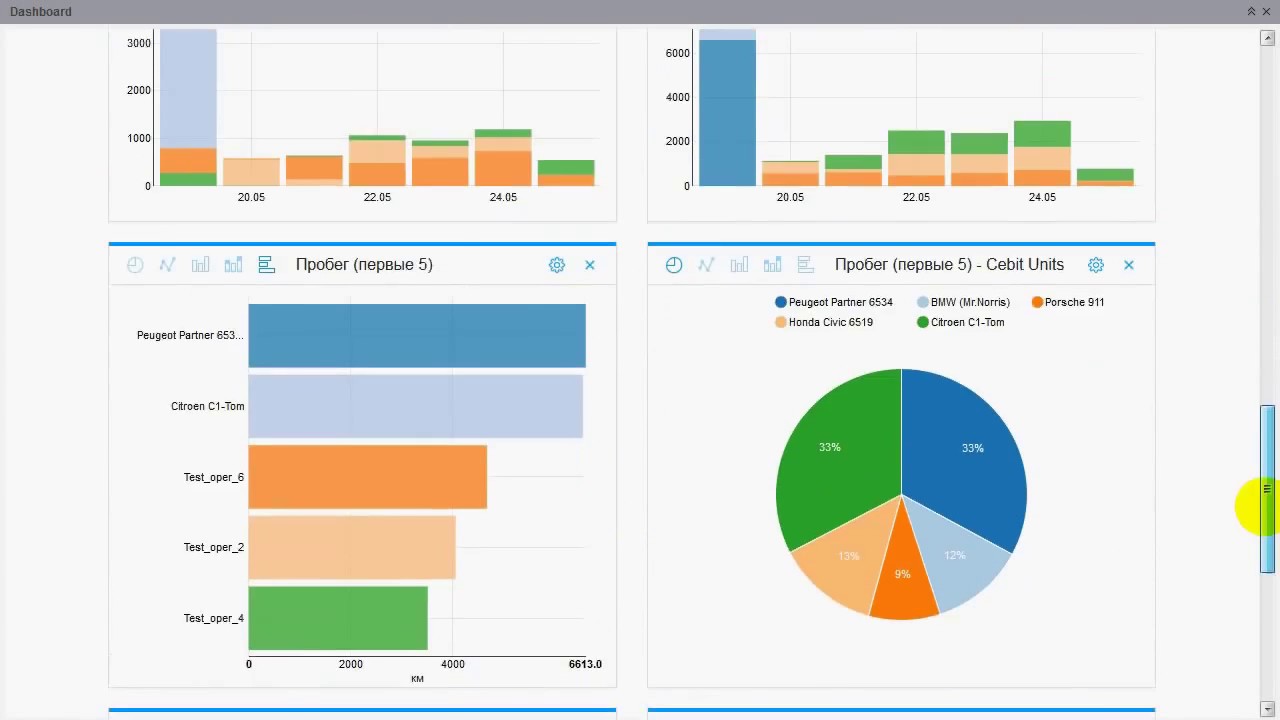1280x720 pixels.
Task: Click the vertical scrollbar thumb
Action: [x=1267, y=489]
